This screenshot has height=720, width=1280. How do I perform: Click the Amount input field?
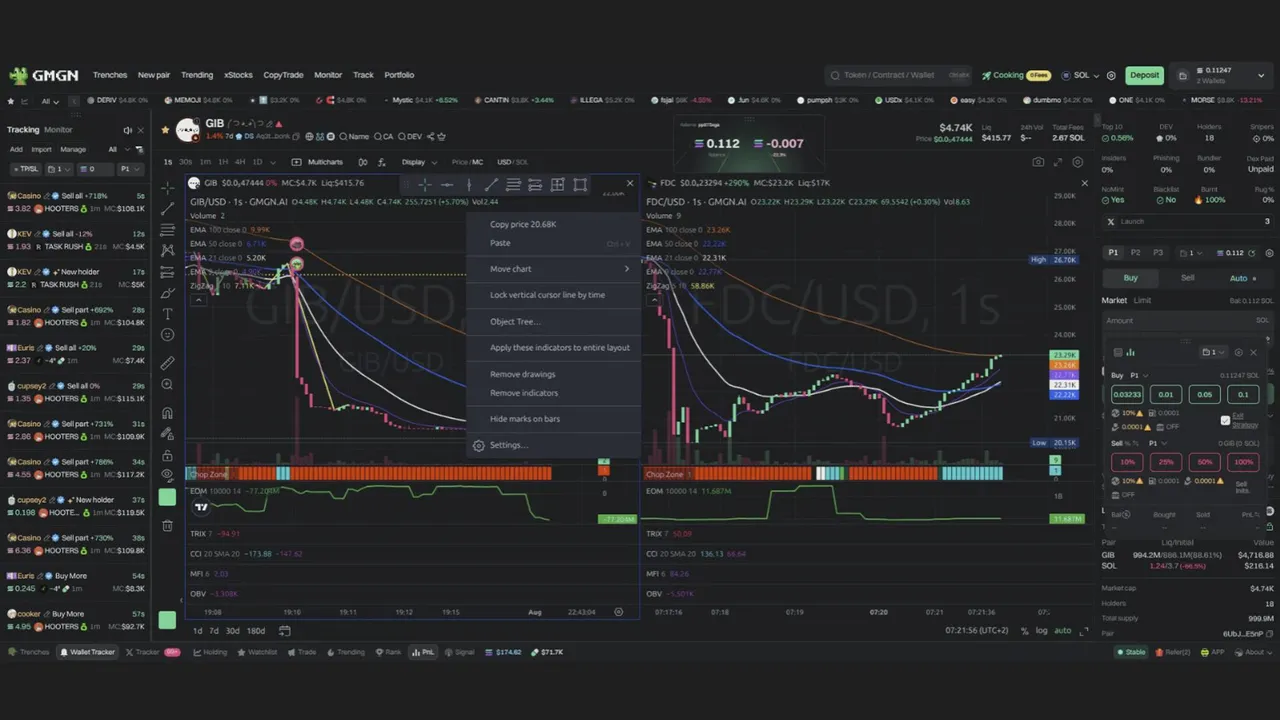[x=1187, y=320]
